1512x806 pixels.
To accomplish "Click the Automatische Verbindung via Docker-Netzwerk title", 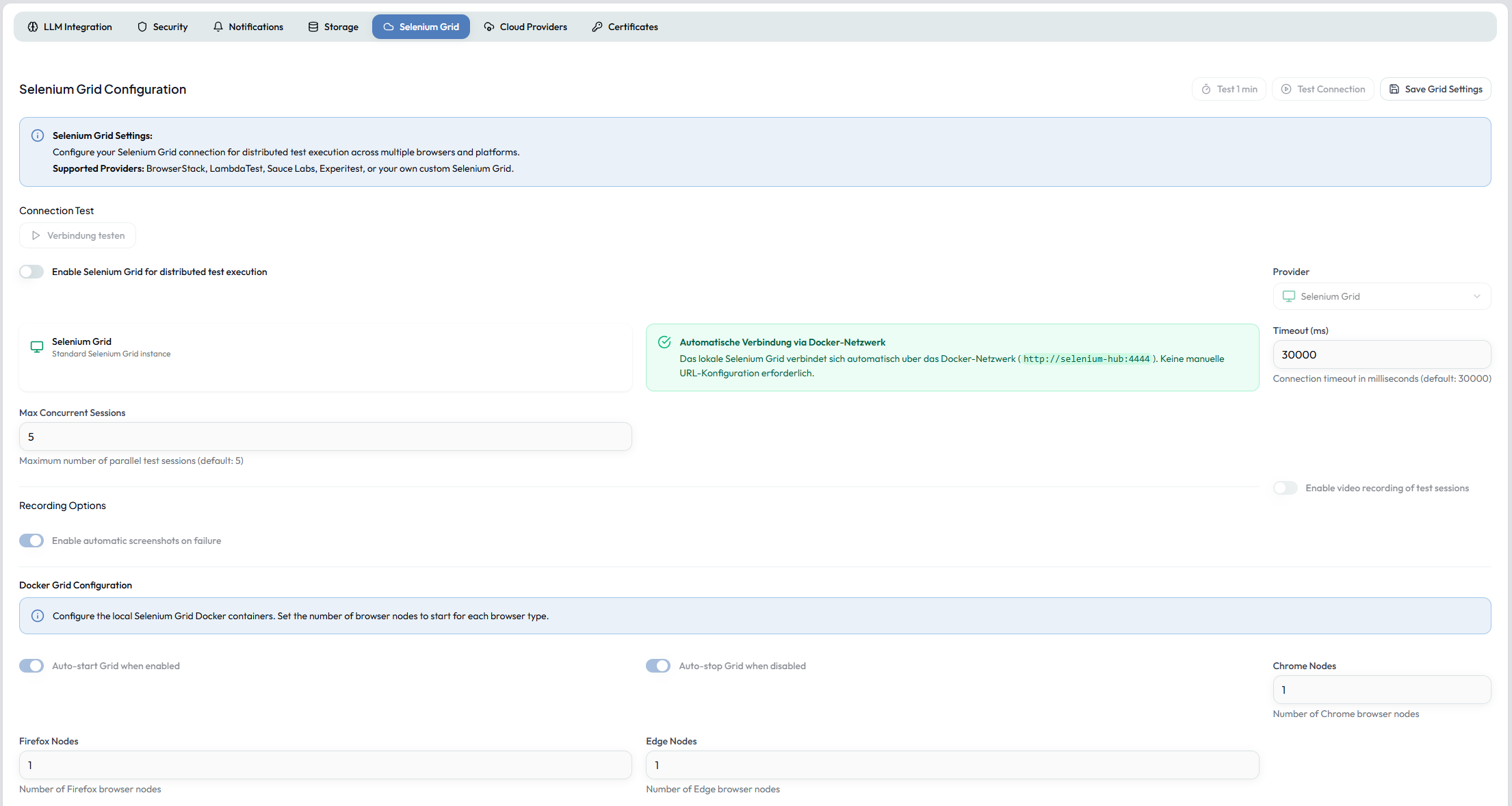I will coord(783,342).
